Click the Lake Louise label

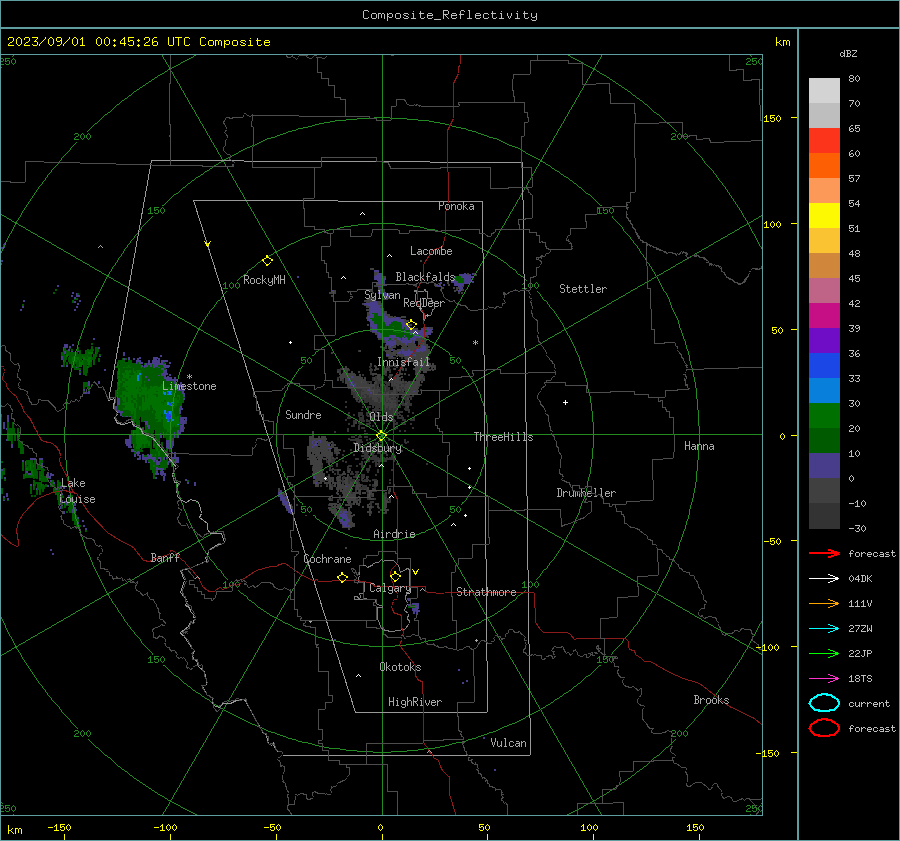click(77, 491)
